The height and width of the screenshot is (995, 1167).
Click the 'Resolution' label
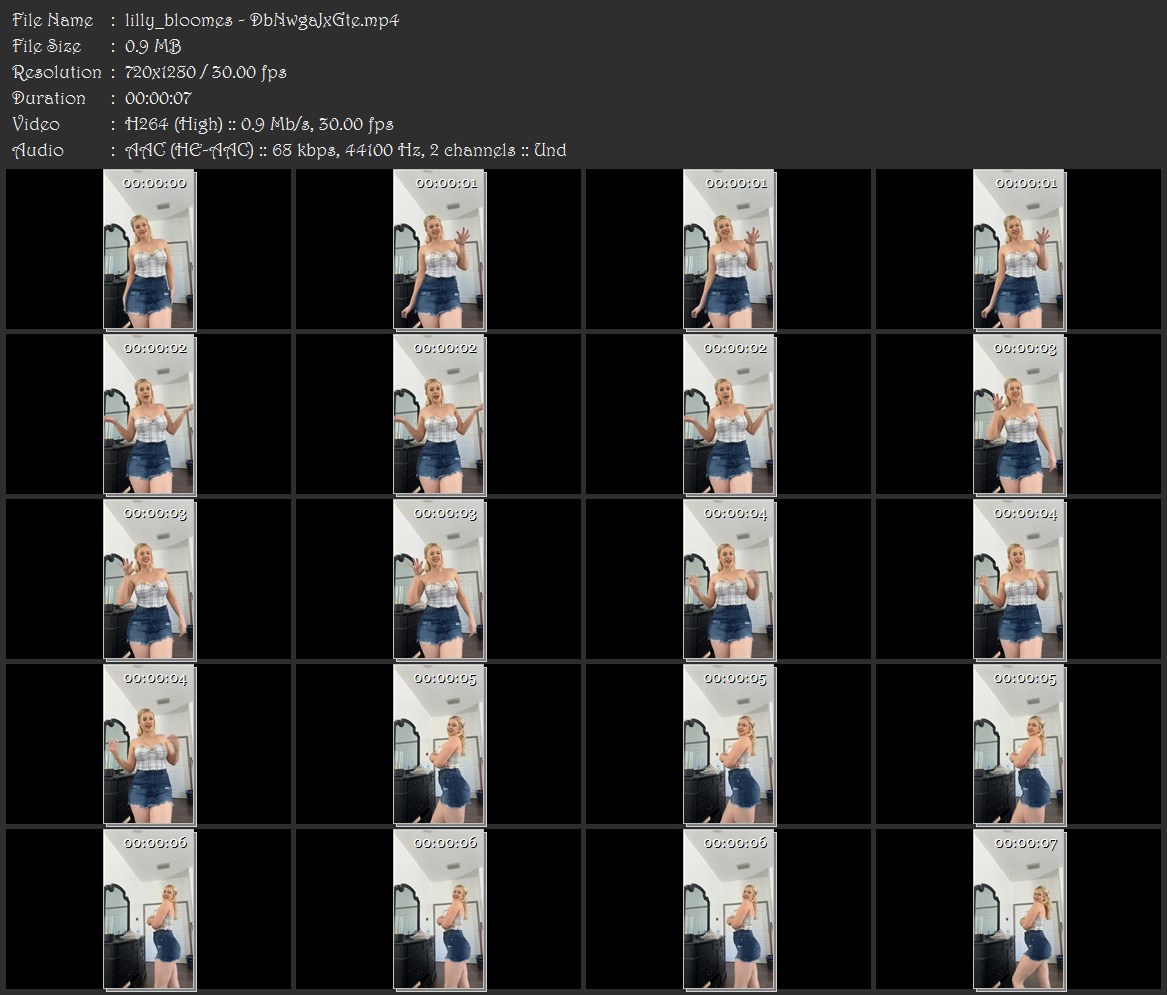click(x=57, y=72)
